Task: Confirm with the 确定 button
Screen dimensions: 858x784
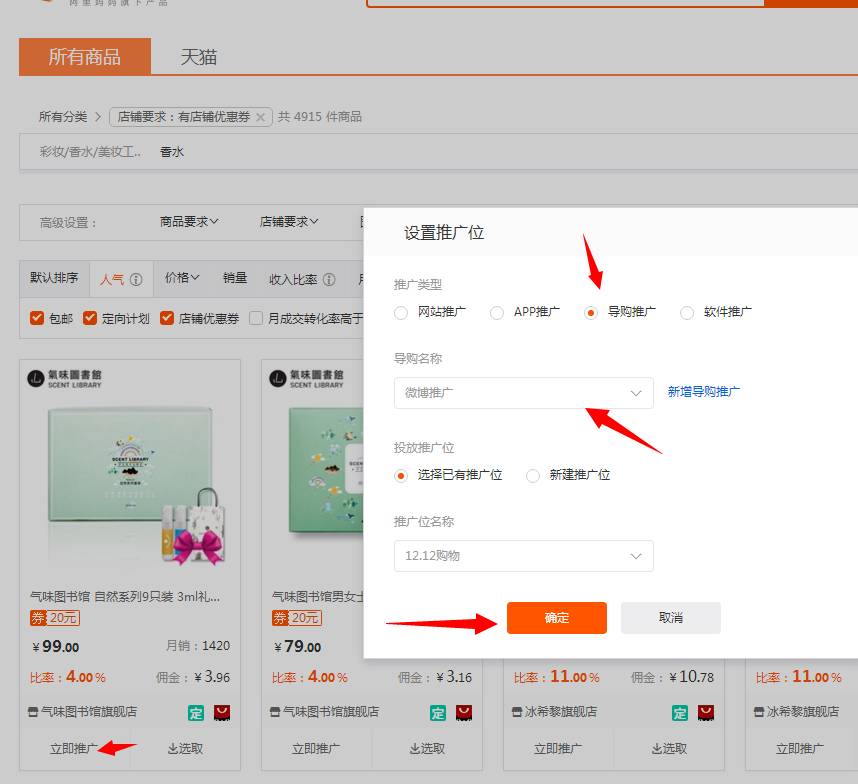Action: click(x=556, y=618)
